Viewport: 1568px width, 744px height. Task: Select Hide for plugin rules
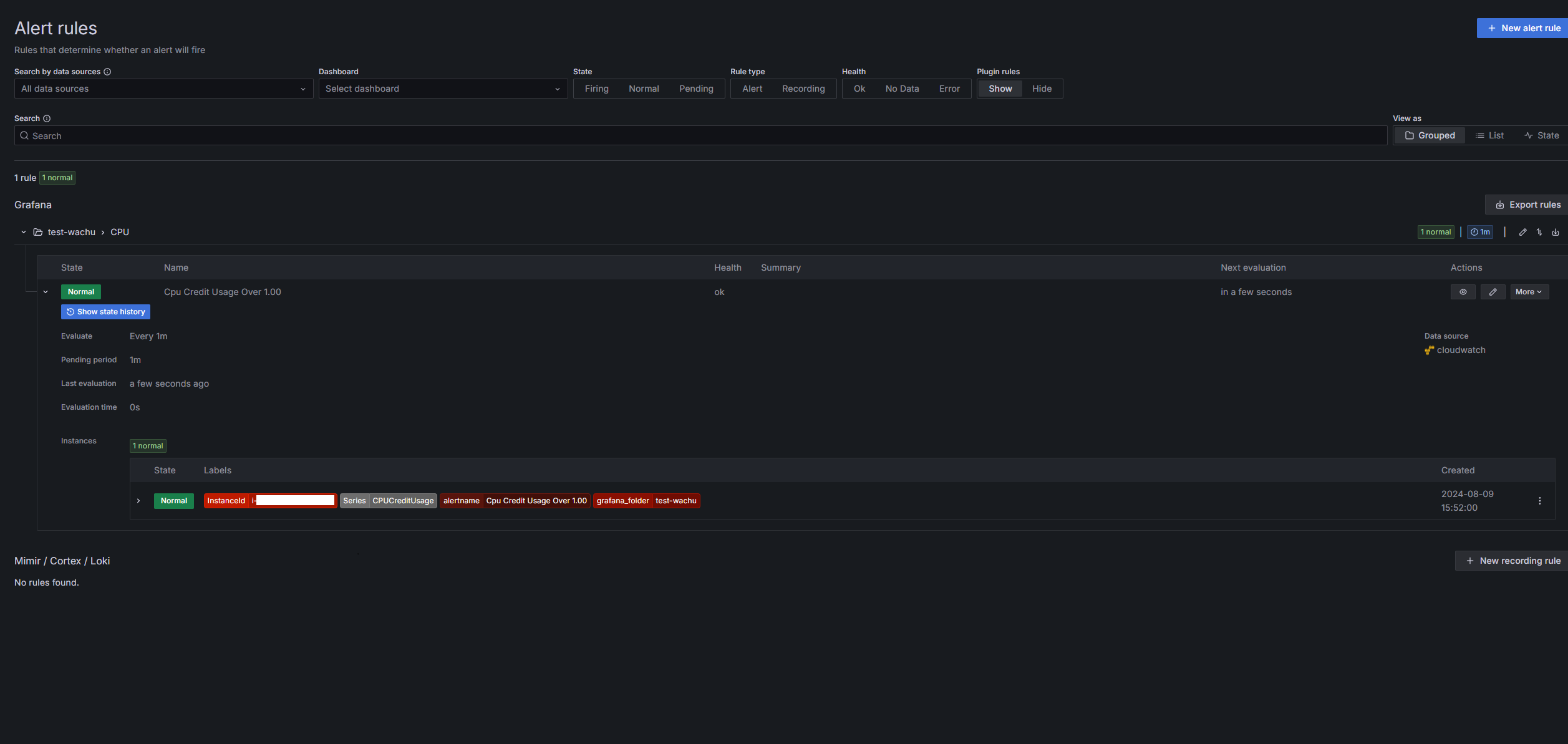[1041, 89]
